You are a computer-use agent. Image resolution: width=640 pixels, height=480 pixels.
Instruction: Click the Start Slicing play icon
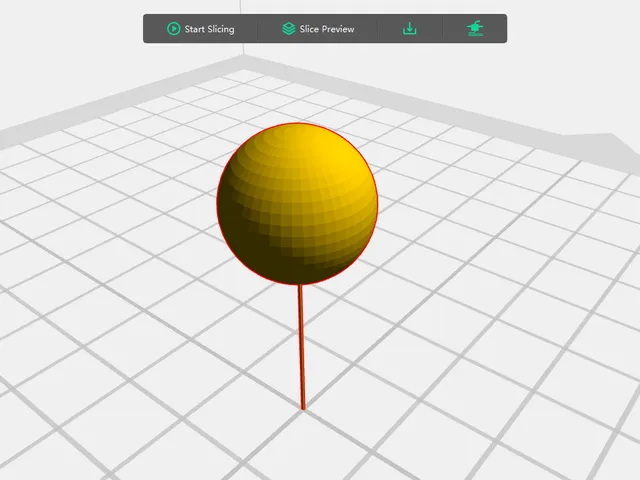(x=173, y=29)
